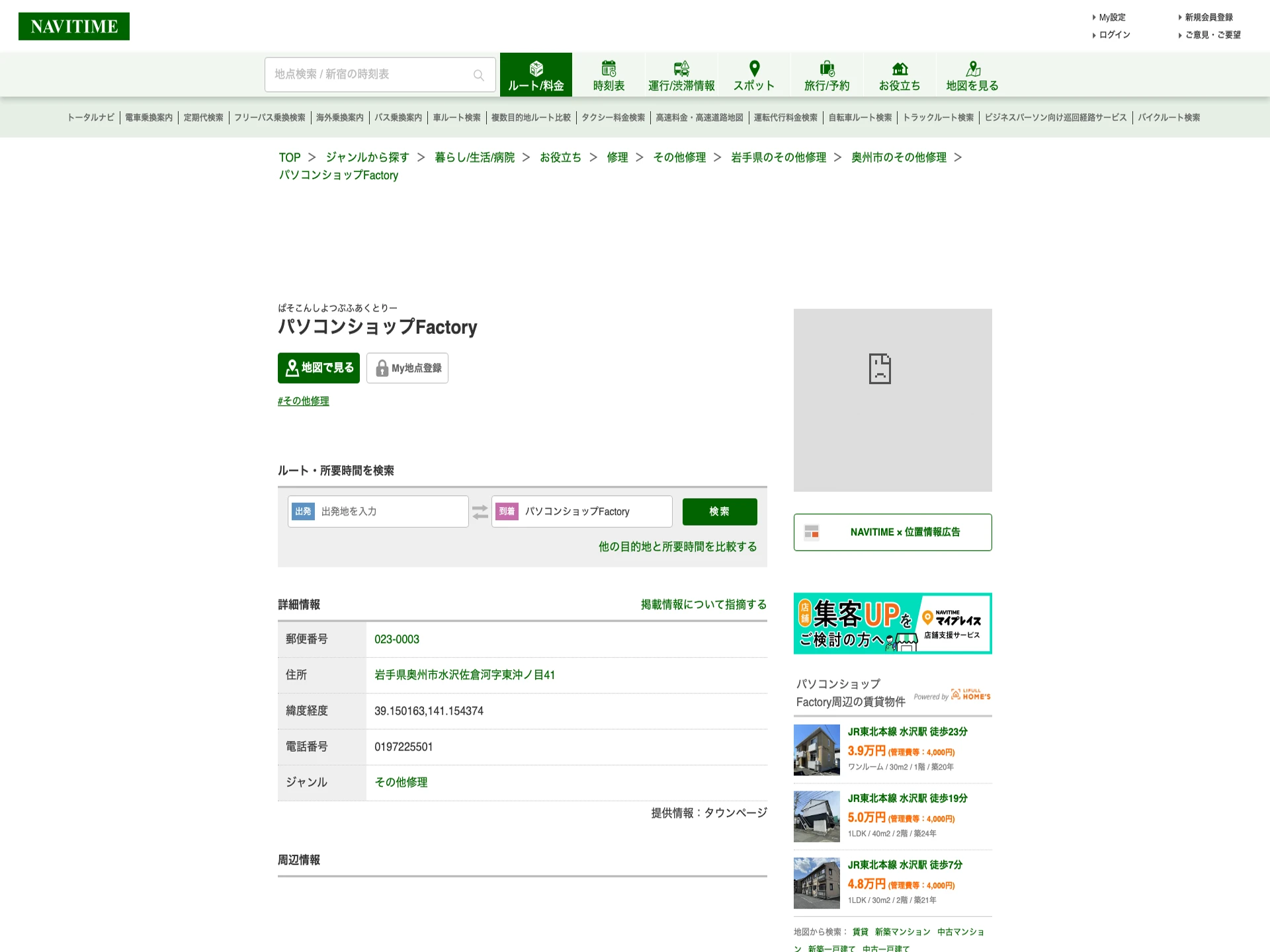Select バイクルート検索 submenu item
This screenshot has height=952, width=1270.
(x=1169, y=118)
